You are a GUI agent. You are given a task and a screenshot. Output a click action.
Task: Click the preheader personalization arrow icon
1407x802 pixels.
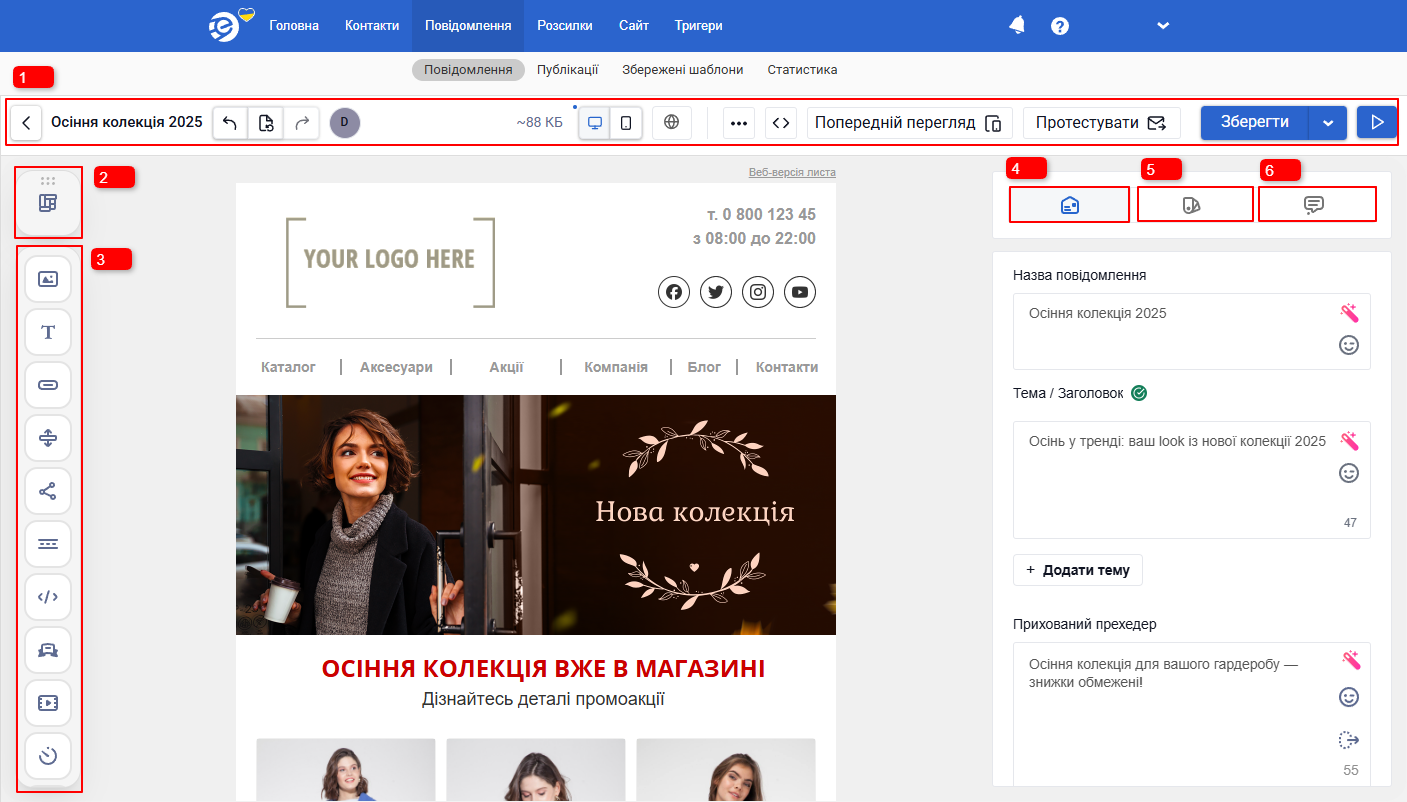1349,740
